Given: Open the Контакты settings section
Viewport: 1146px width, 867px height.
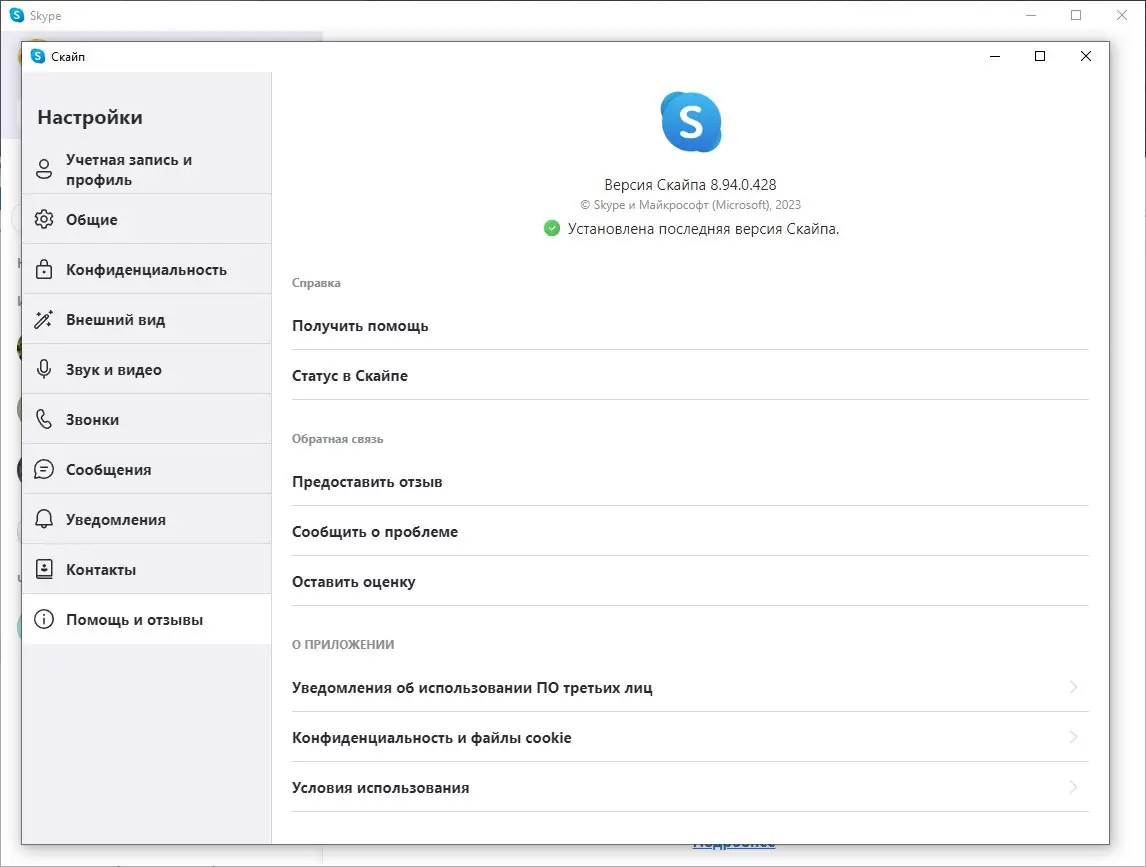Looking at the screenshot, I should 147,569.
